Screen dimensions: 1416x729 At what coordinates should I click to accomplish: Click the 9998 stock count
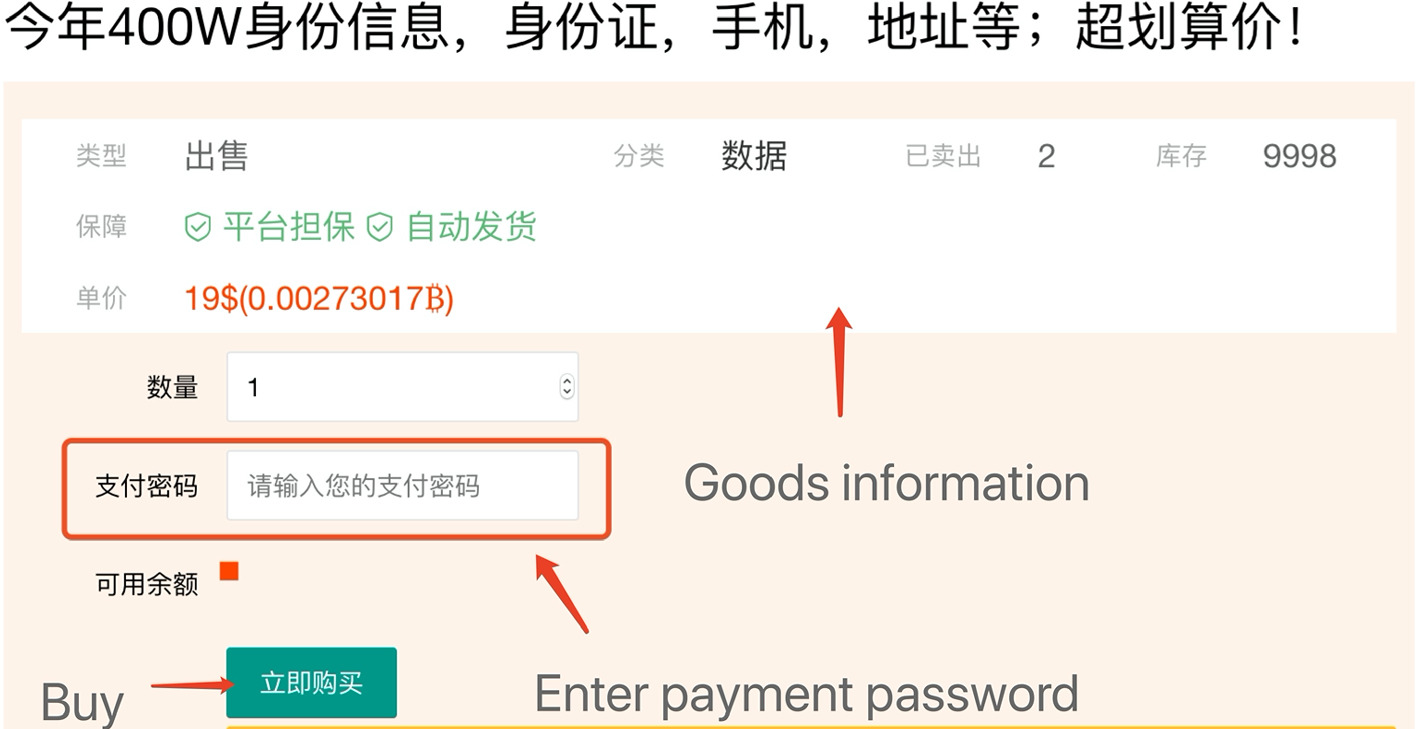pos(1299,156)
